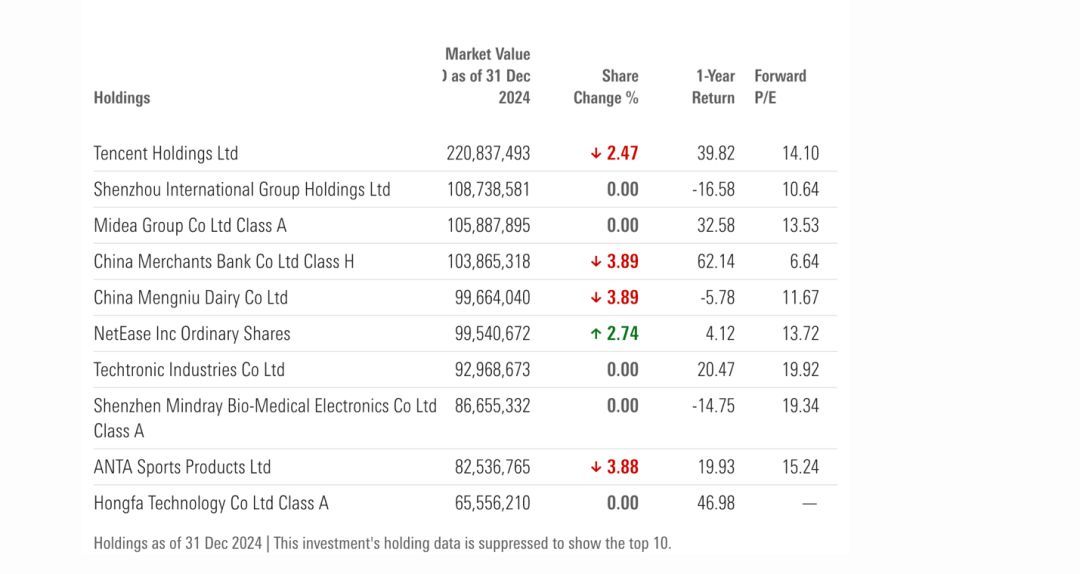1080x574 pixels.
Task: Click the Forward P/E column header
Action: click(780, 87)
